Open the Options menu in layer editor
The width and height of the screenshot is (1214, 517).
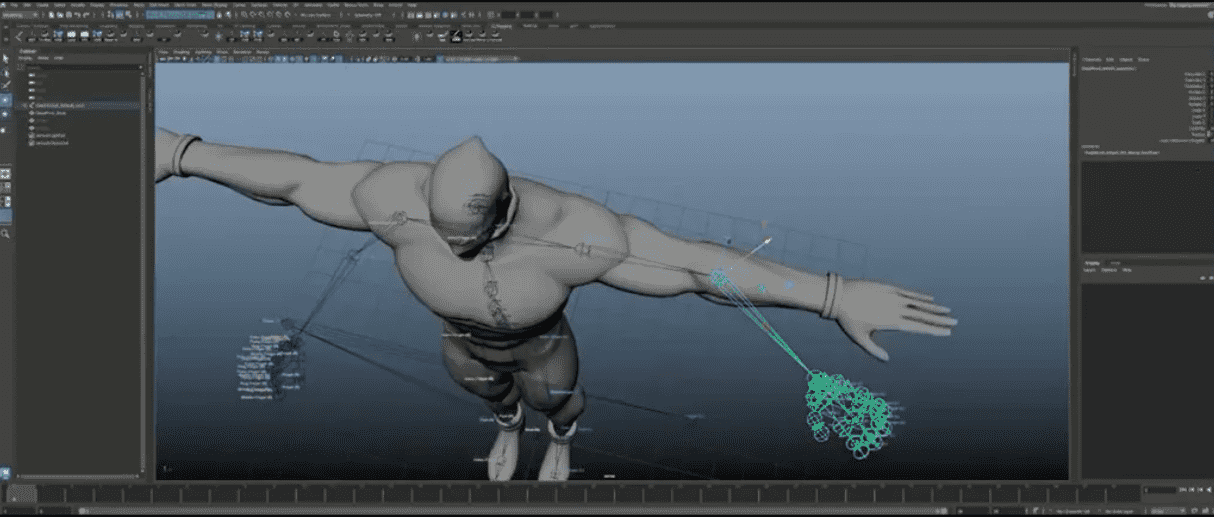[1108, 270]
